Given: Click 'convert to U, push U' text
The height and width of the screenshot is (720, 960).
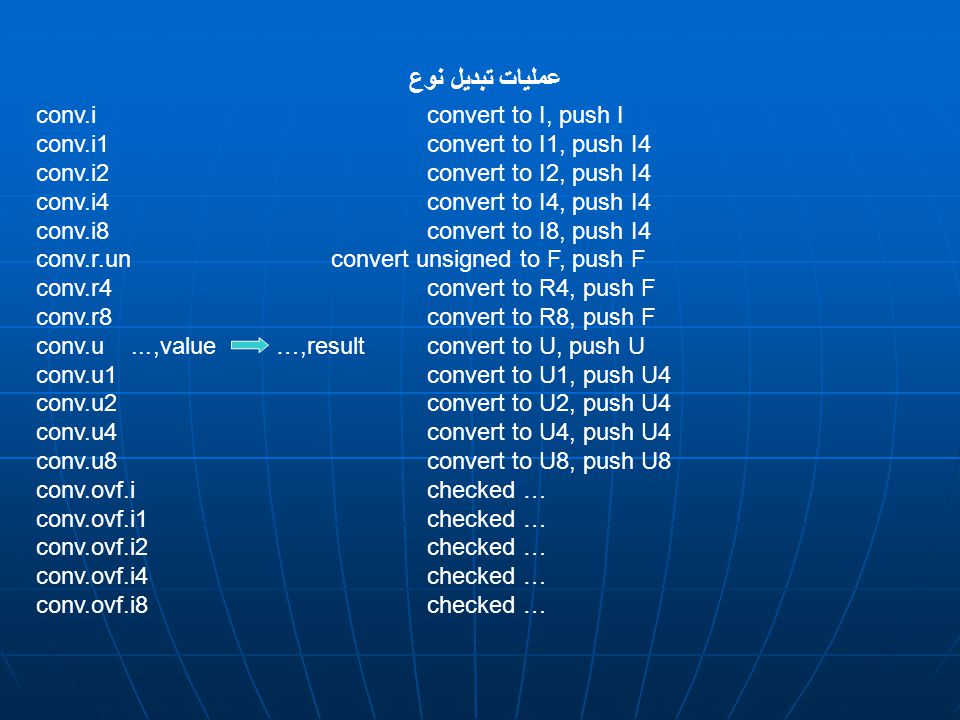Looking at the screenshot, I should pos(536,346).
